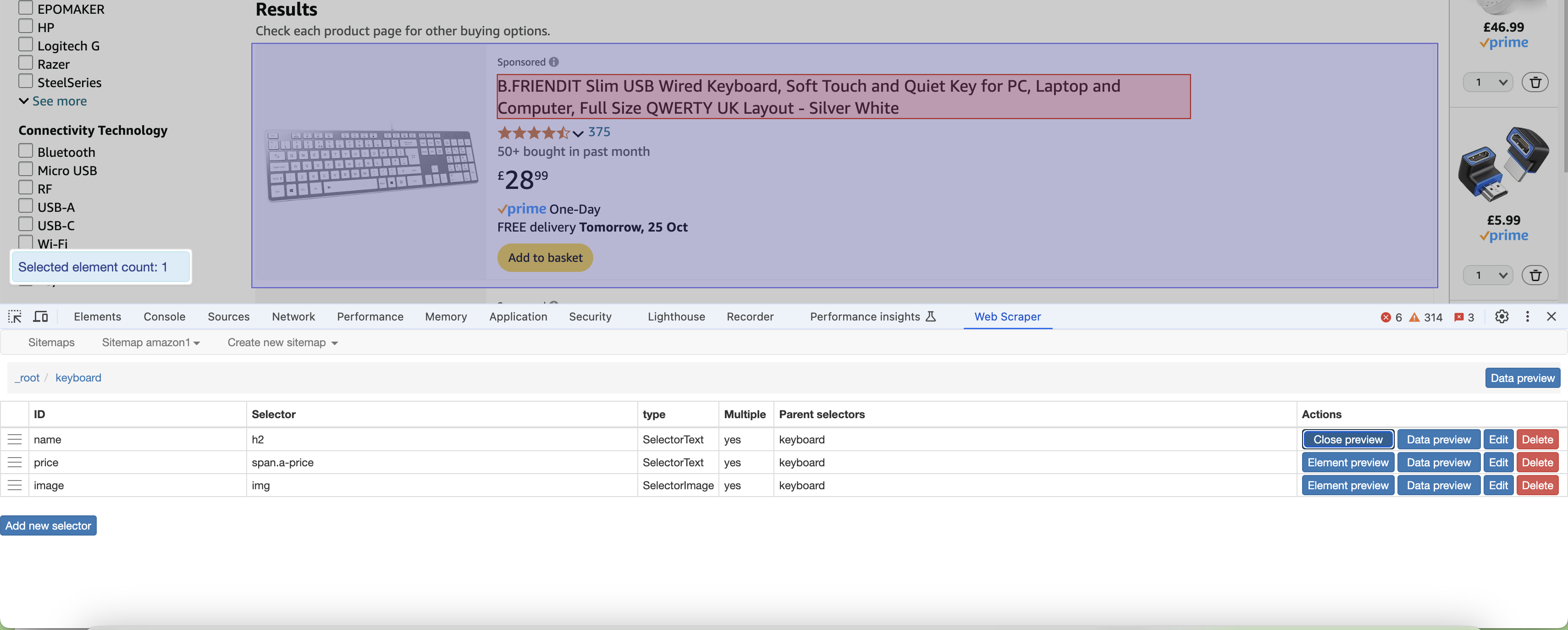1568x630 pixels.
Task: Open the DevTools three-dot menu
Action: 1527,316
